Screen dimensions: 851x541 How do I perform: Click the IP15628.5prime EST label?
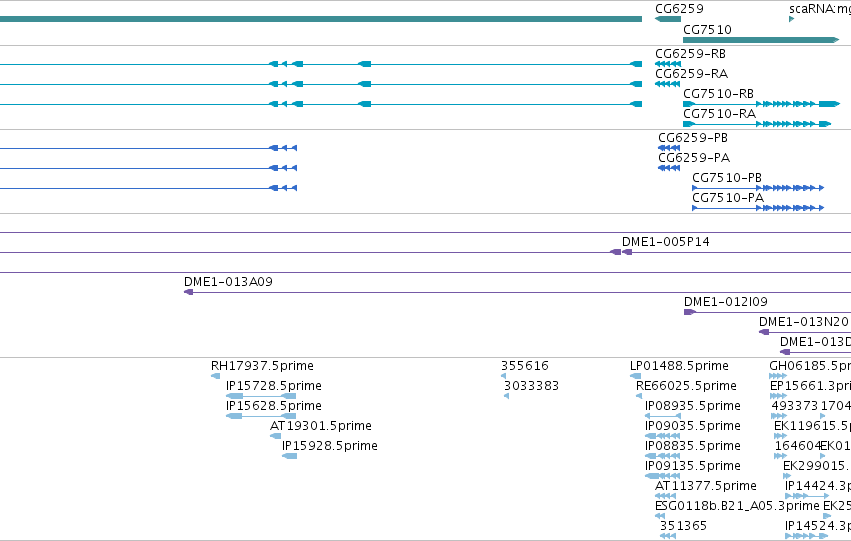point(274,406)
